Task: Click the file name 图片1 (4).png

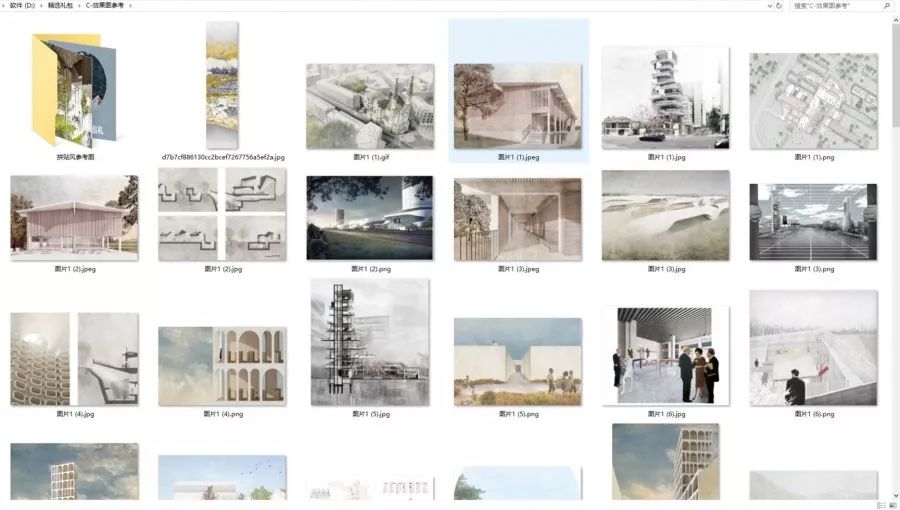Action: (x=223, y=414)
